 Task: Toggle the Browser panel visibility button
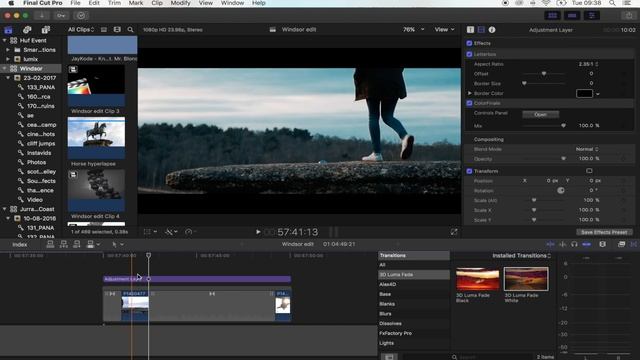552,16
